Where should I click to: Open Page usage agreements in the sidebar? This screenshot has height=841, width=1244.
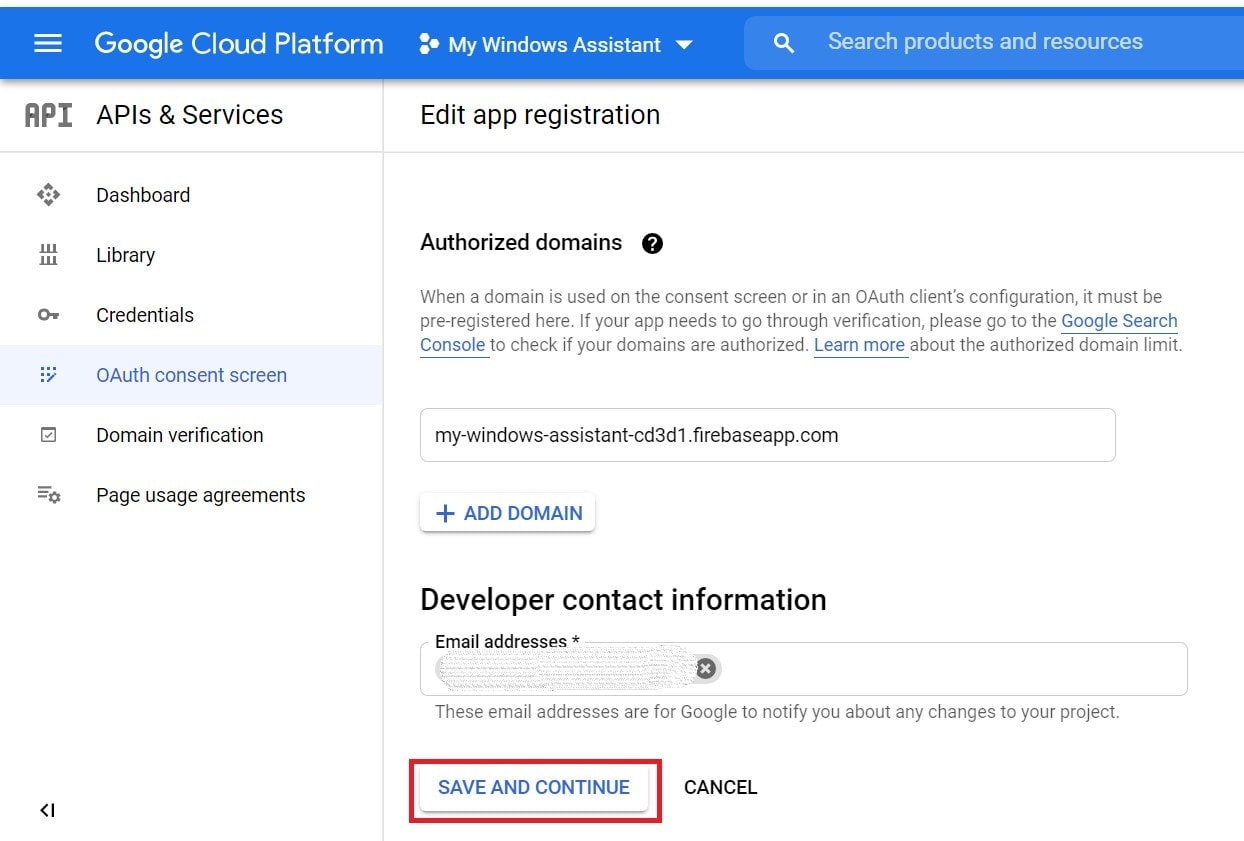pyautogui.click(x=201, y=495)
